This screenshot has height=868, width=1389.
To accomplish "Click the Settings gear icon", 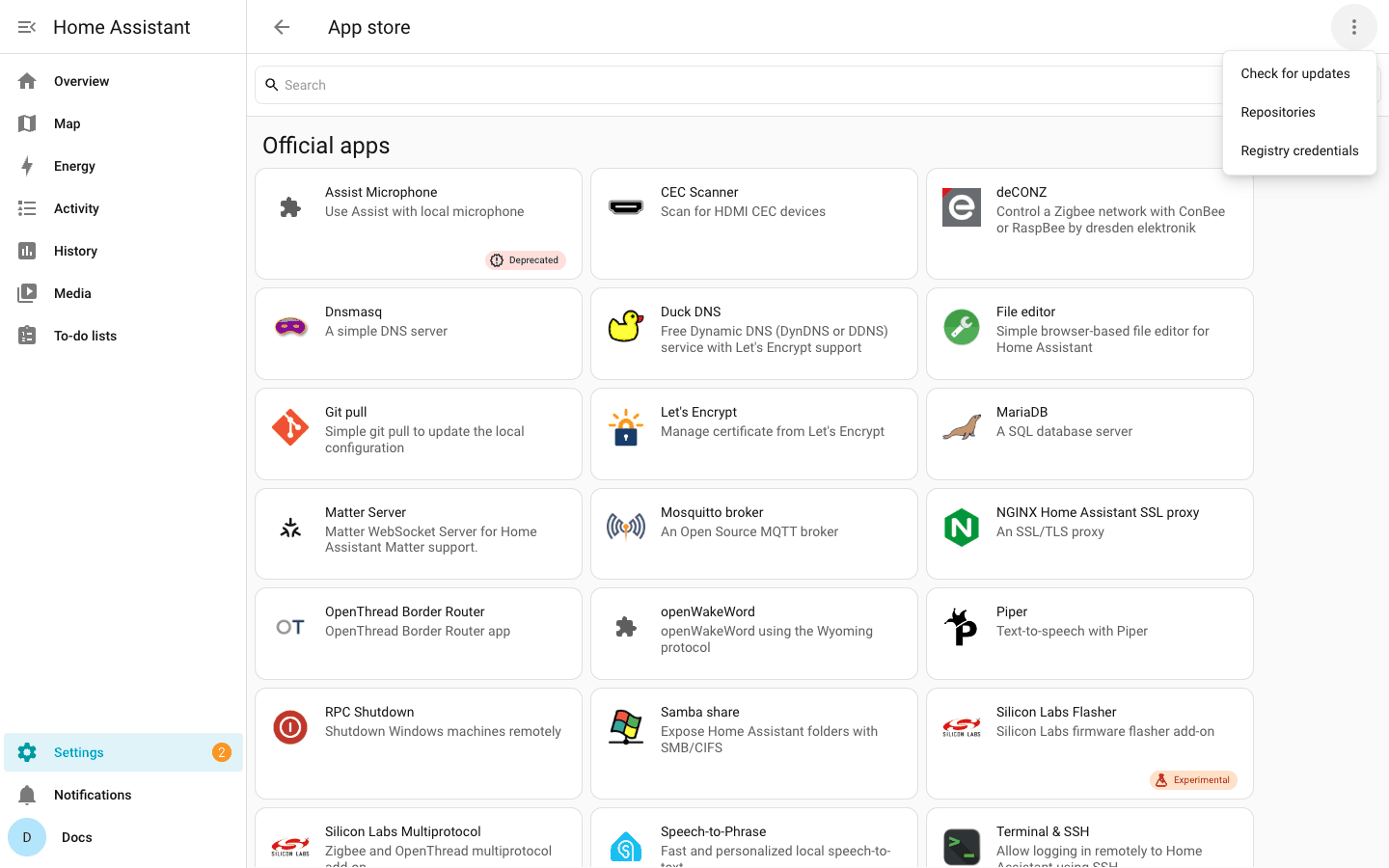I will pos(27,752).
